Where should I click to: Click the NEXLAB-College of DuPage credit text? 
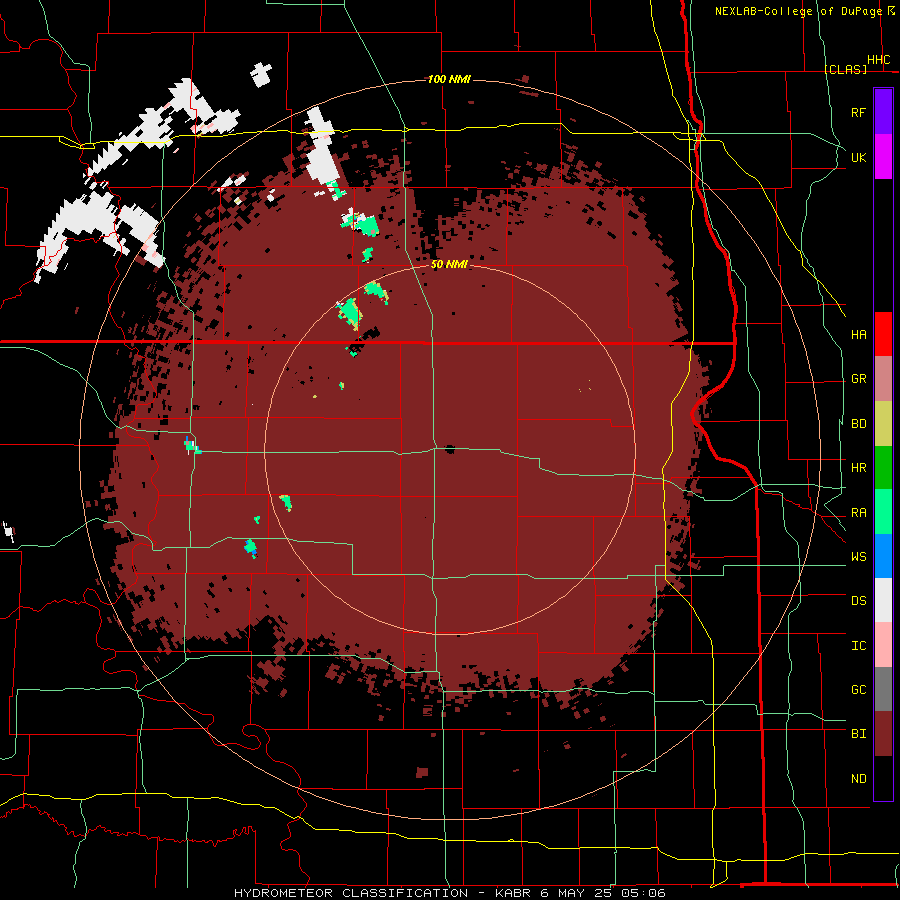point(798,11)
